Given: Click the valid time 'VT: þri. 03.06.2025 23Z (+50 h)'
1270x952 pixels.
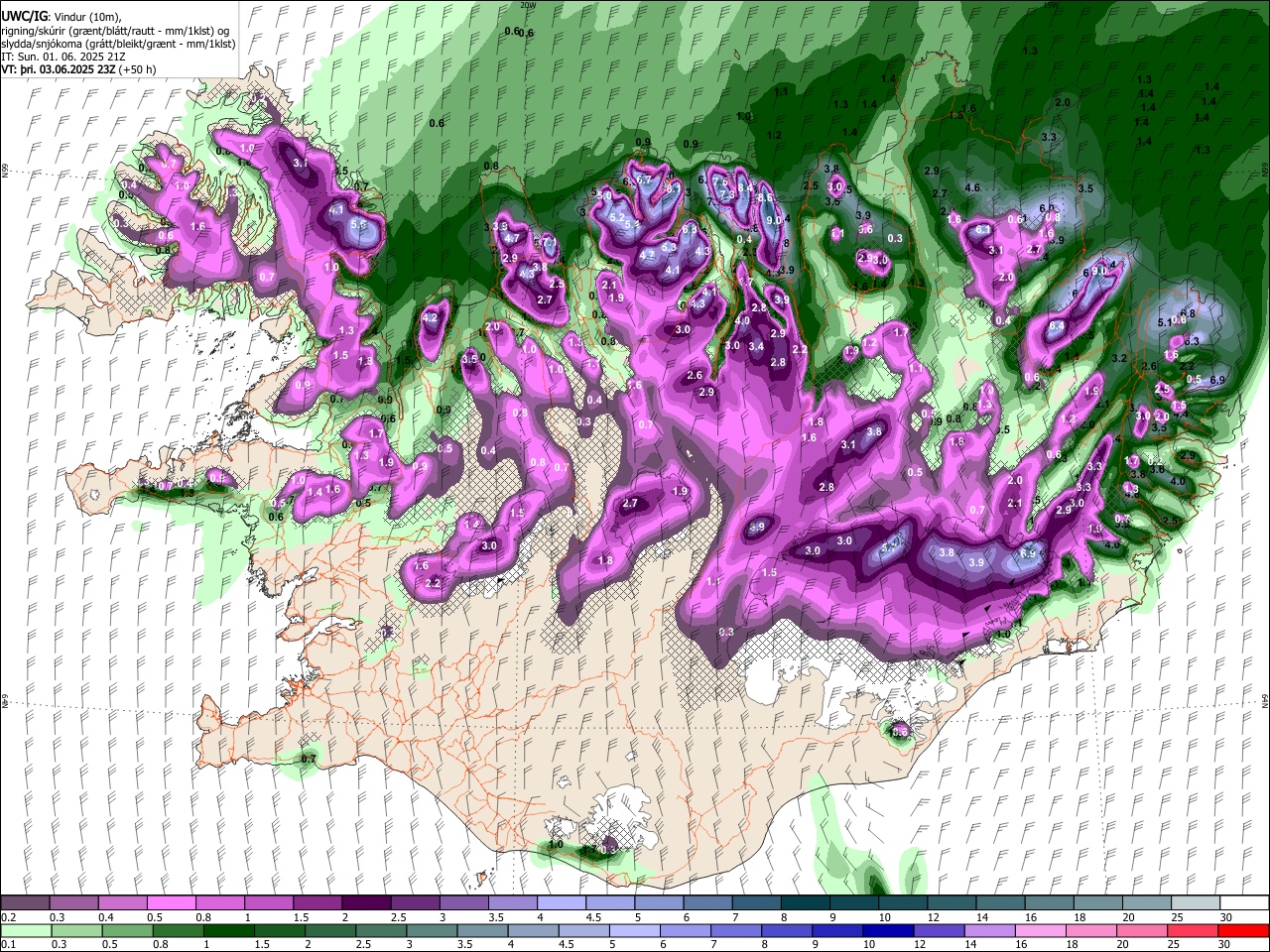Looking at the screenshot, I should (80, 69).
